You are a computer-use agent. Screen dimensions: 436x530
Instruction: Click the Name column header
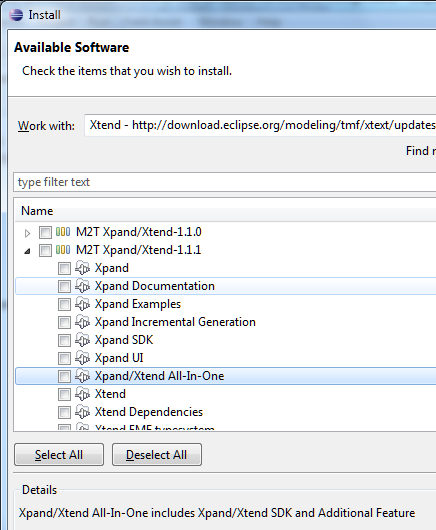coord(225,211)
